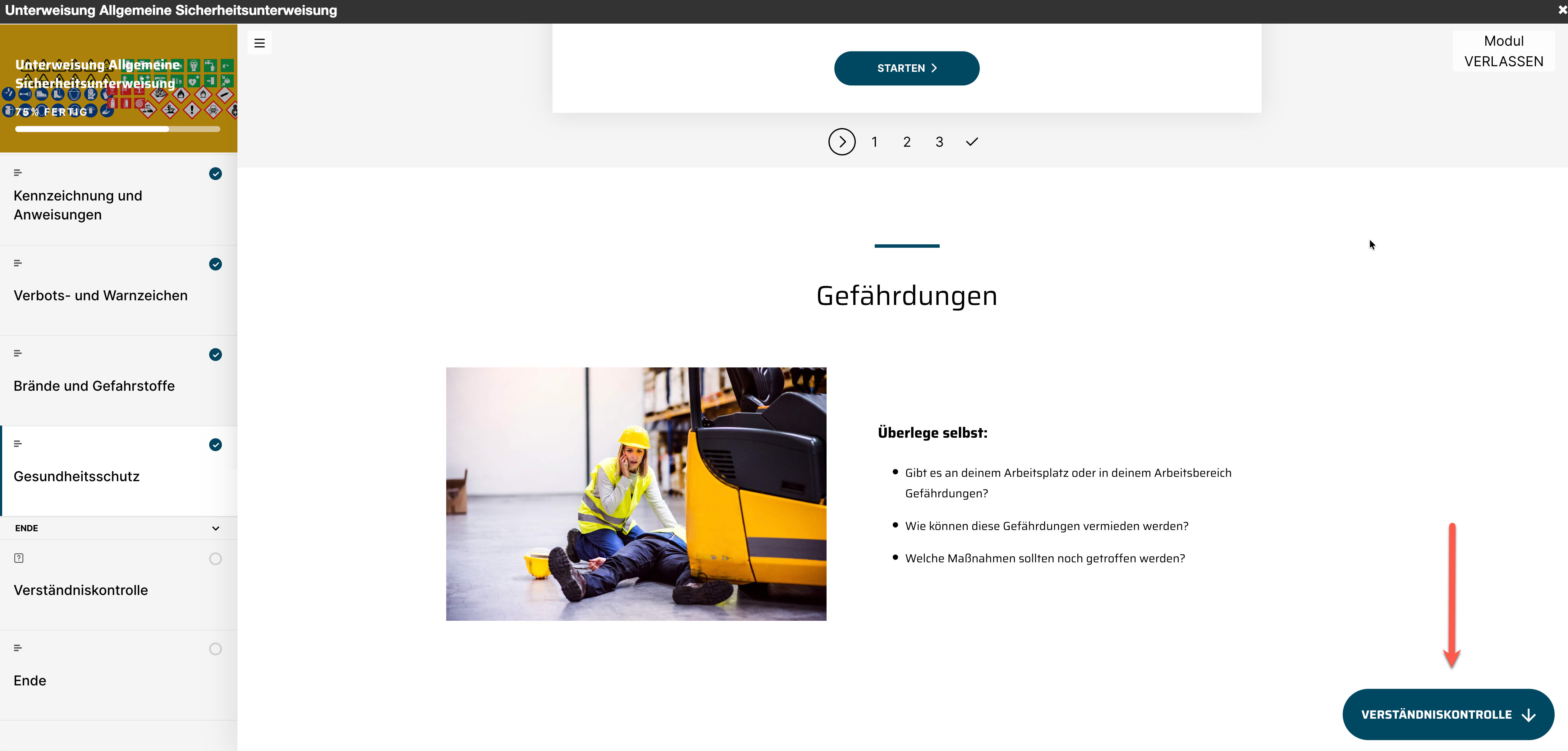The height and width of the screenshot is (751, 1568).
Task: Open Kennzeichnung und Anweisungen lesson
Action: (119, 200)
